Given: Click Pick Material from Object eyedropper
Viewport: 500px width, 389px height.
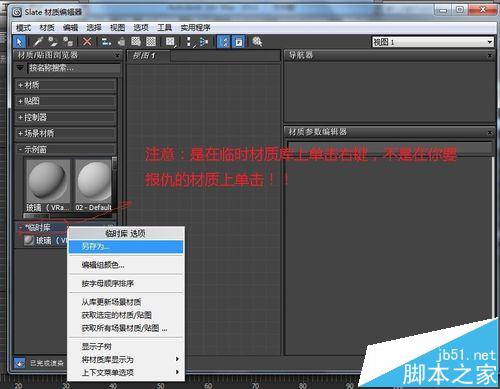Looking at the screenshot, I should coord(38,42).
